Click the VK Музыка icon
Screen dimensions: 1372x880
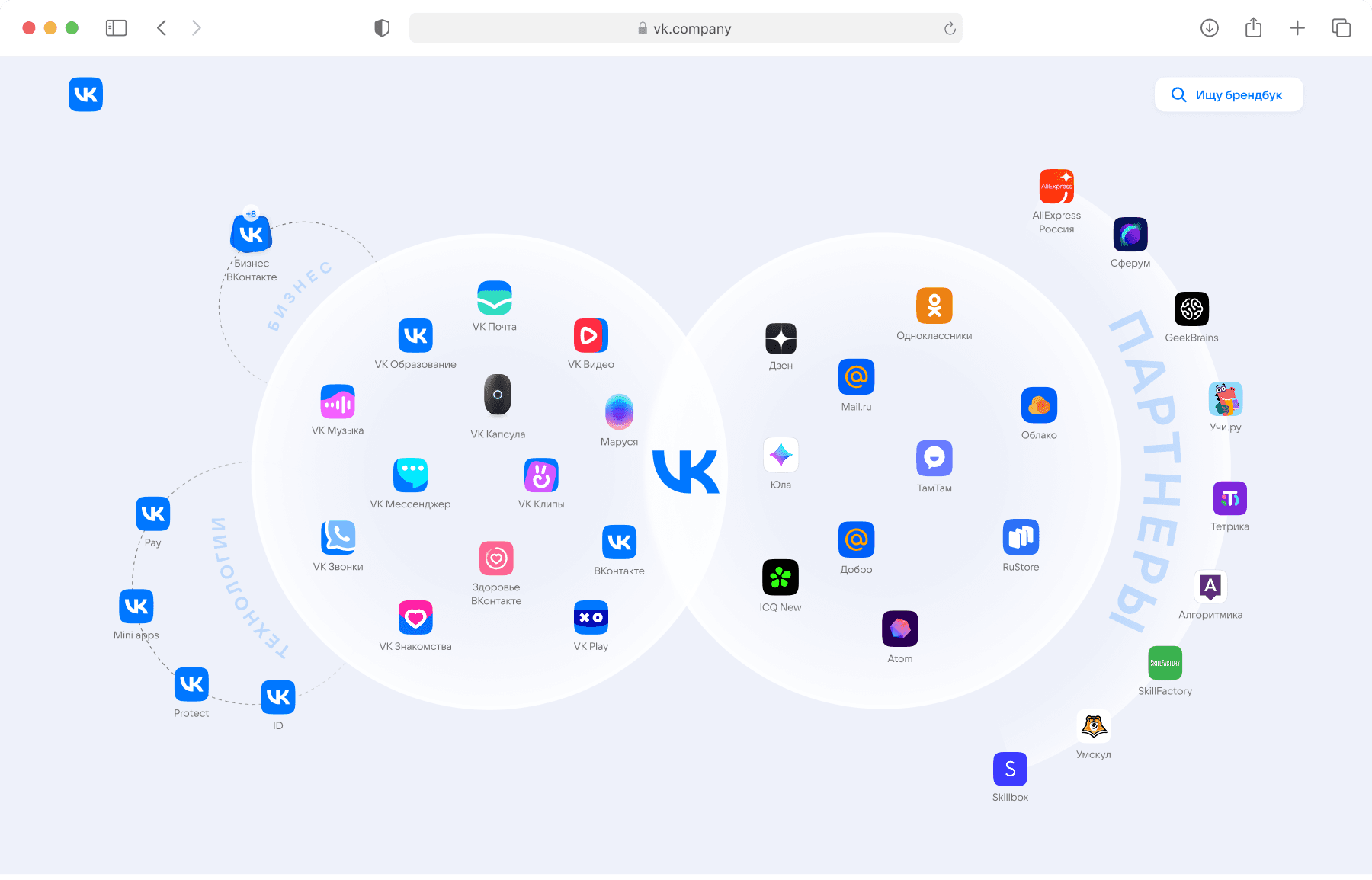tap(338, 402)
